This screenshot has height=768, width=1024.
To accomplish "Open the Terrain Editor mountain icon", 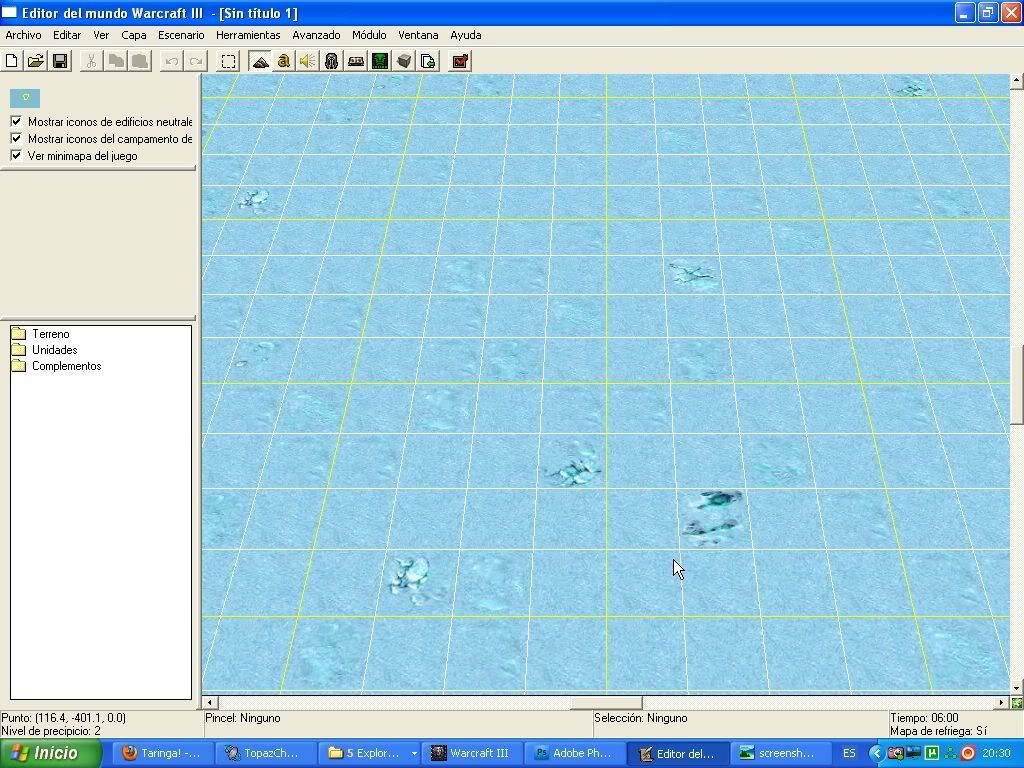I will point(260,61).
